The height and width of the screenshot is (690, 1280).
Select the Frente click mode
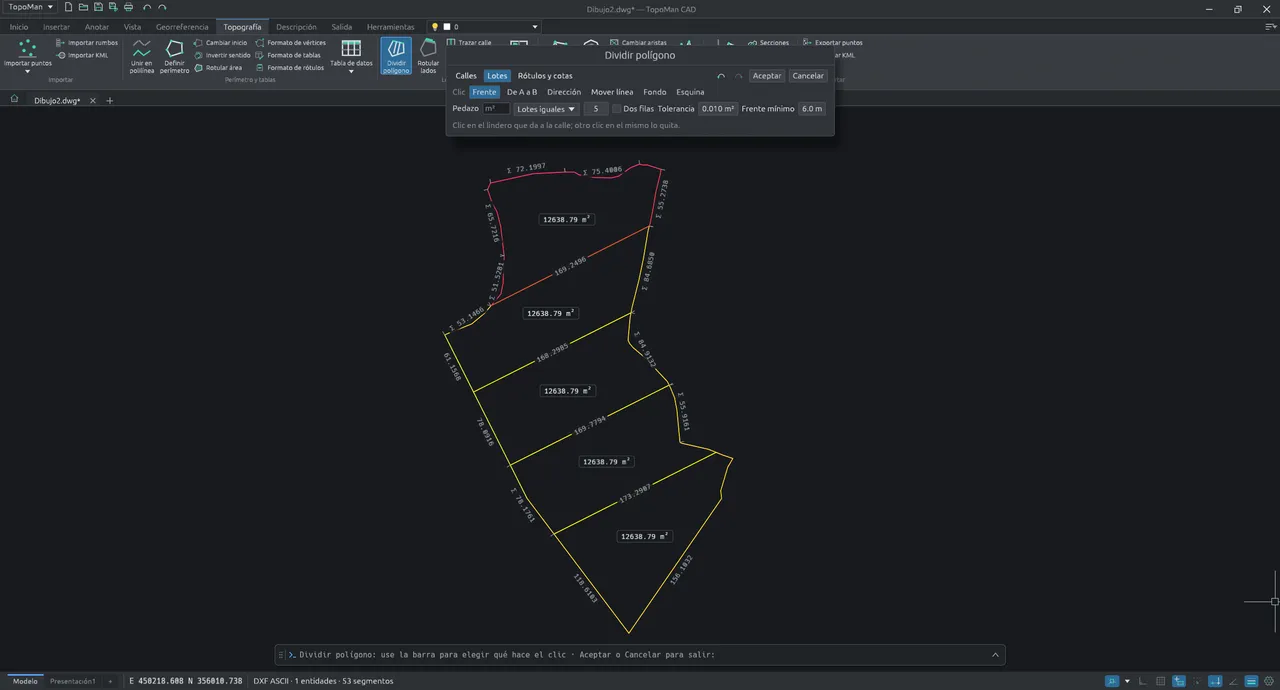[x=484, y=92]
